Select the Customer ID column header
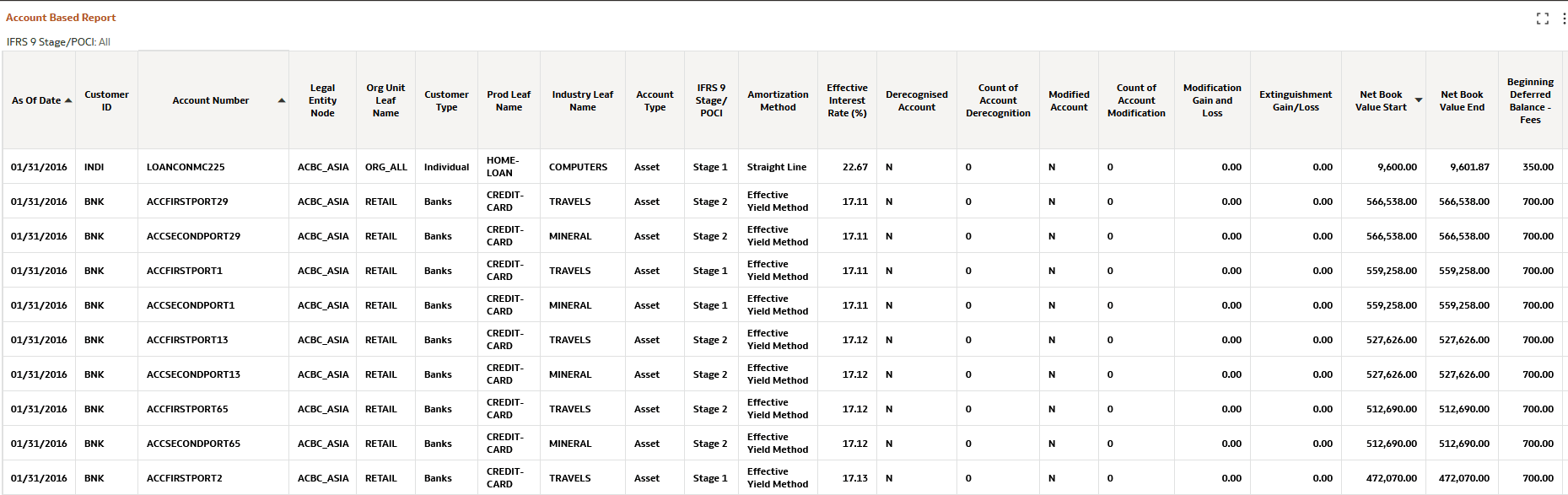1568x495 pixels. tap(106, 100)
